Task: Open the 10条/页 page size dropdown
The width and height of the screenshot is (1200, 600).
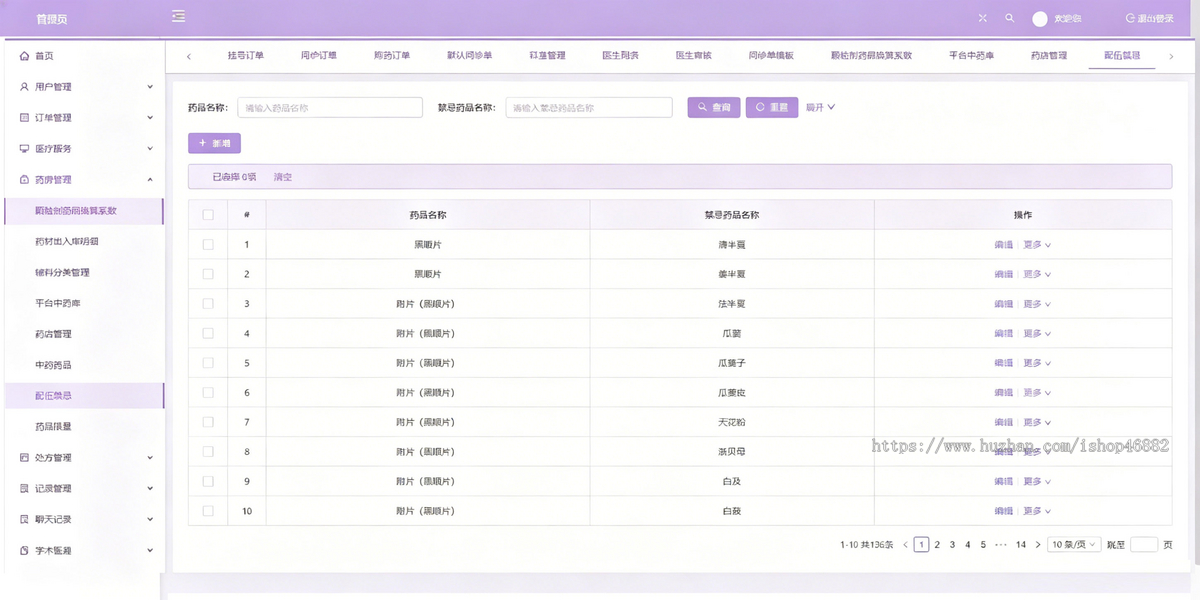Action: pos(1074,545)
